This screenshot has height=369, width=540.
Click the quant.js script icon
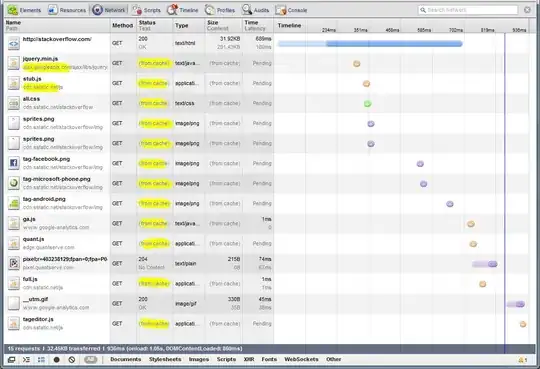[14, 243]
